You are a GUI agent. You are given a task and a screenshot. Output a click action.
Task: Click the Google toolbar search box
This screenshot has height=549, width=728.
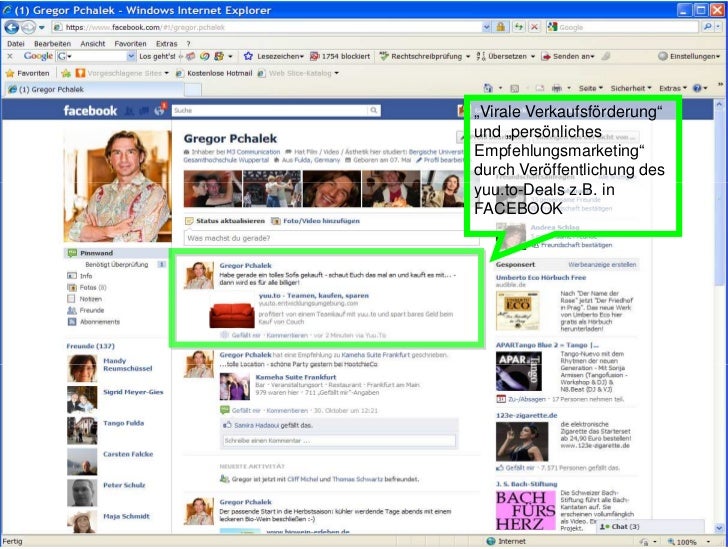point(96,56)
